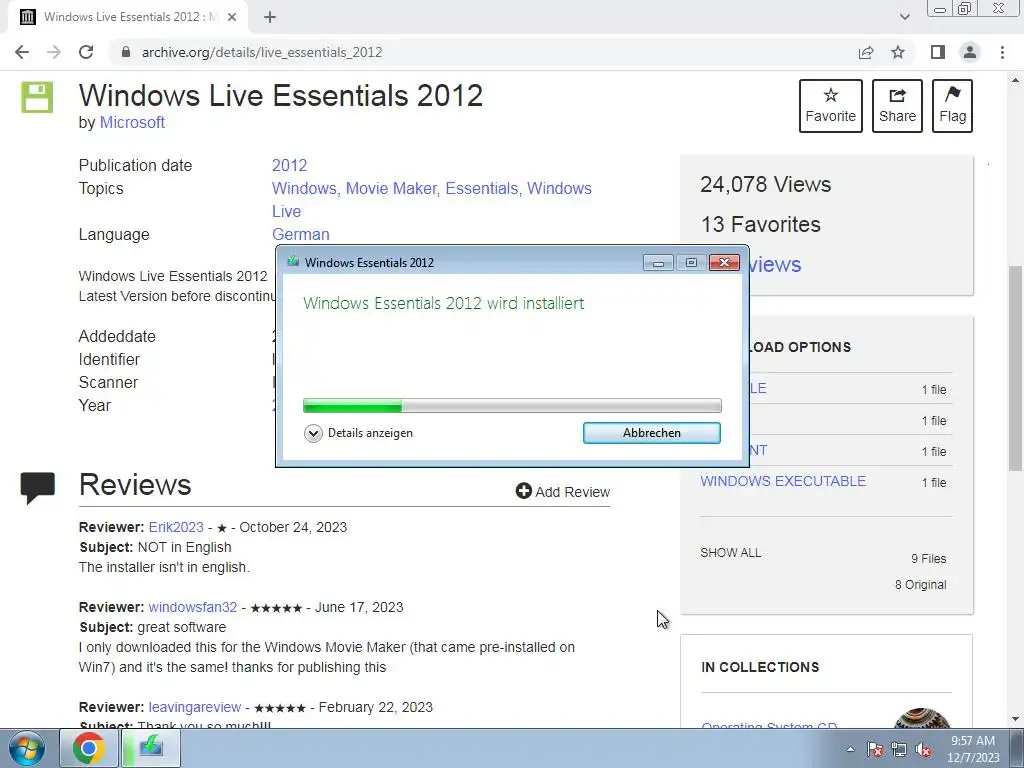Open the Microsoft author link
The height and width of the screenshot is (768, 1024).
tap(132, 122)
